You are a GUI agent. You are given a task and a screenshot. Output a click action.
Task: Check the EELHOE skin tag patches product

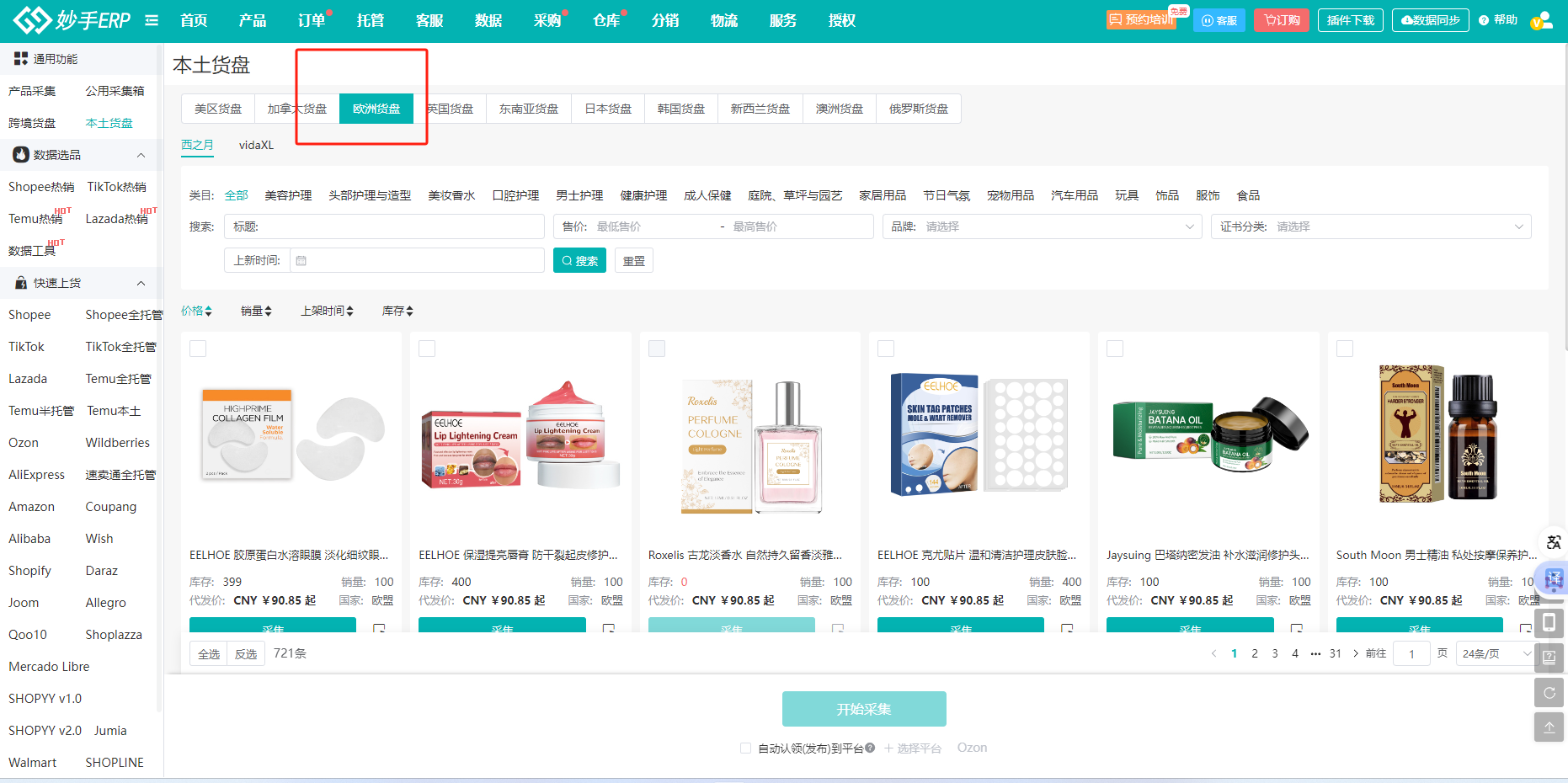(x=886, y=349)
